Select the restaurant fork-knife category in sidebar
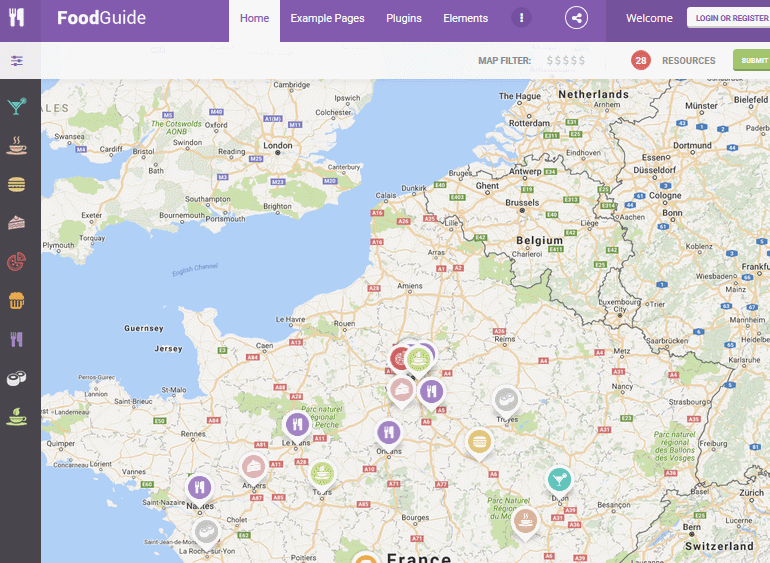This screenshot has height=563, width=770. coord(17,339)
